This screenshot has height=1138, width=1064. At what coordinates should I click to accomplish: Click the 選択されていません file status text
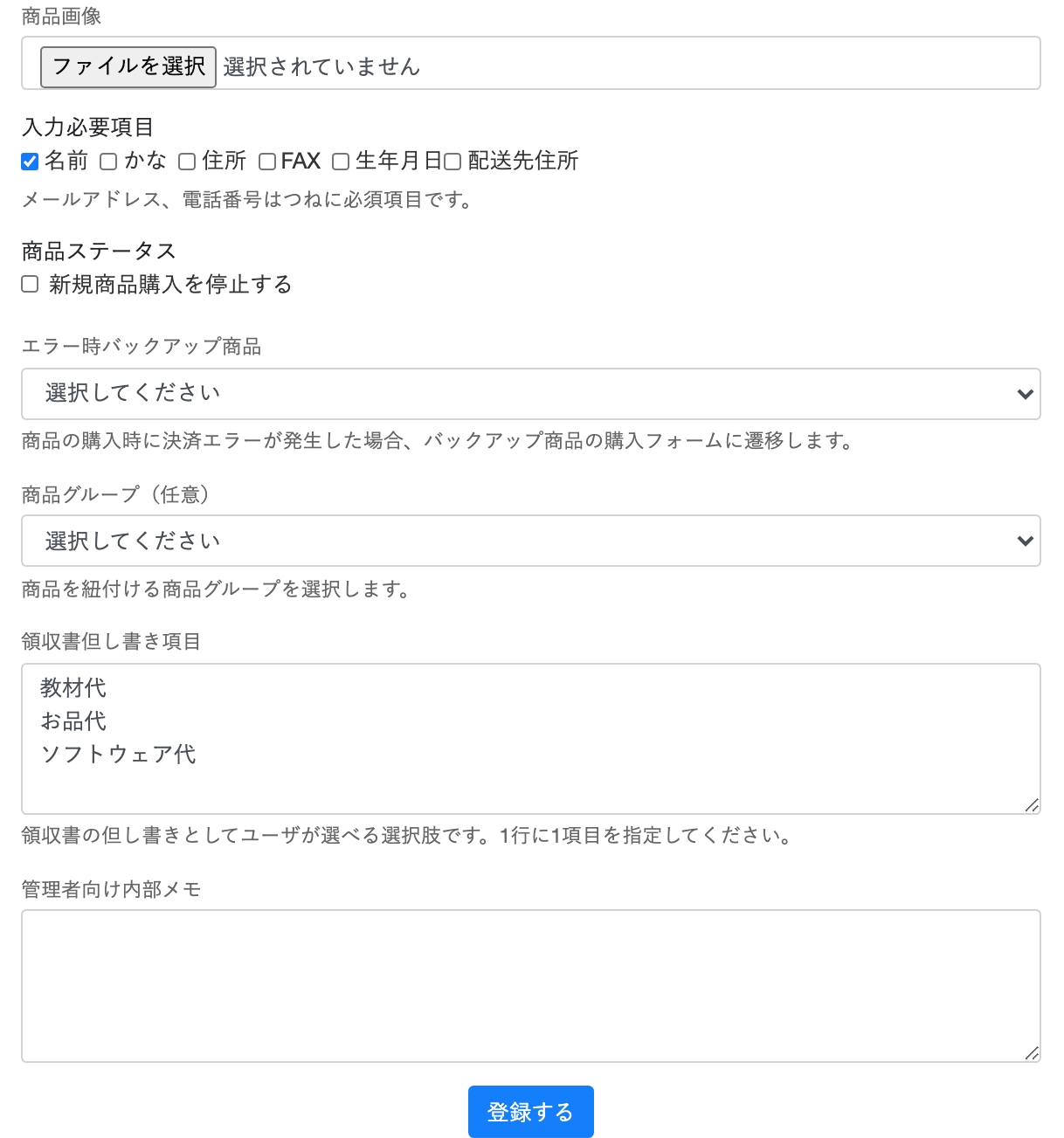pyautogui.click(x=321, y=66)
